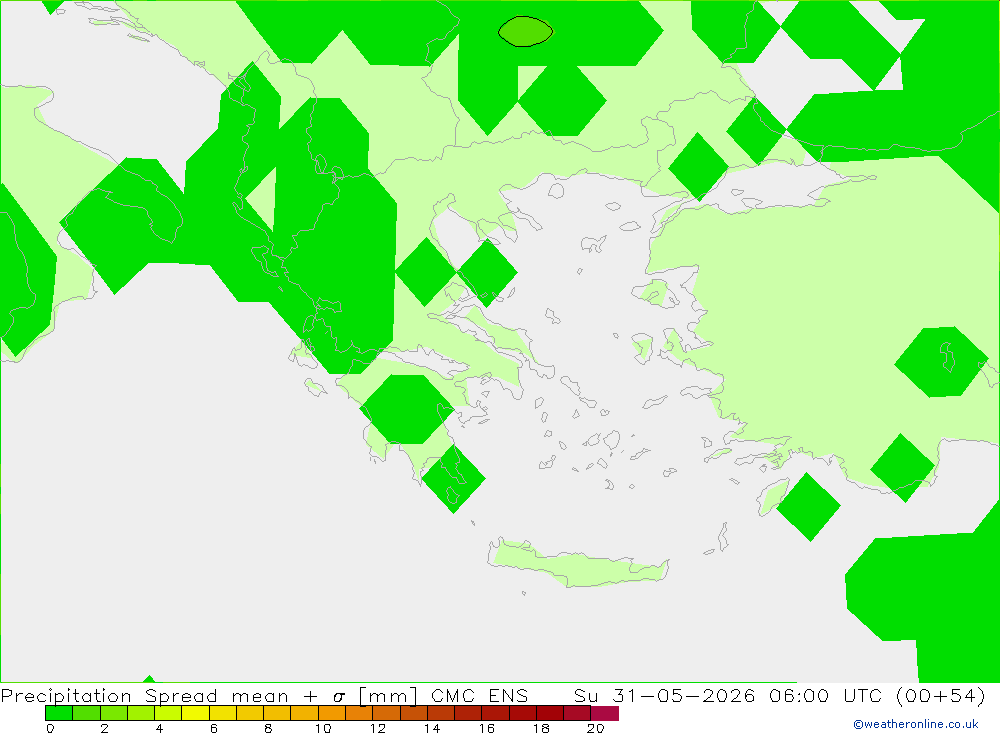Click the weatheronline.co.uk copyright link
1000x733 pixels.
click(916, 724)
